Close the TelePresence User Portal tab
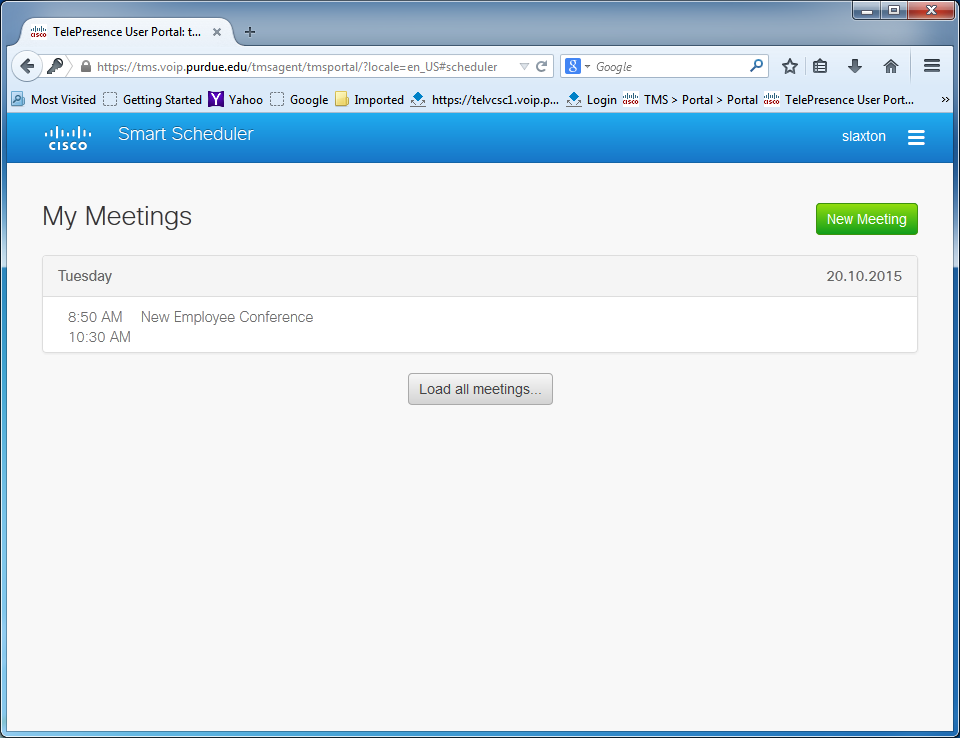The image size is (960, 738). [217, 31]
